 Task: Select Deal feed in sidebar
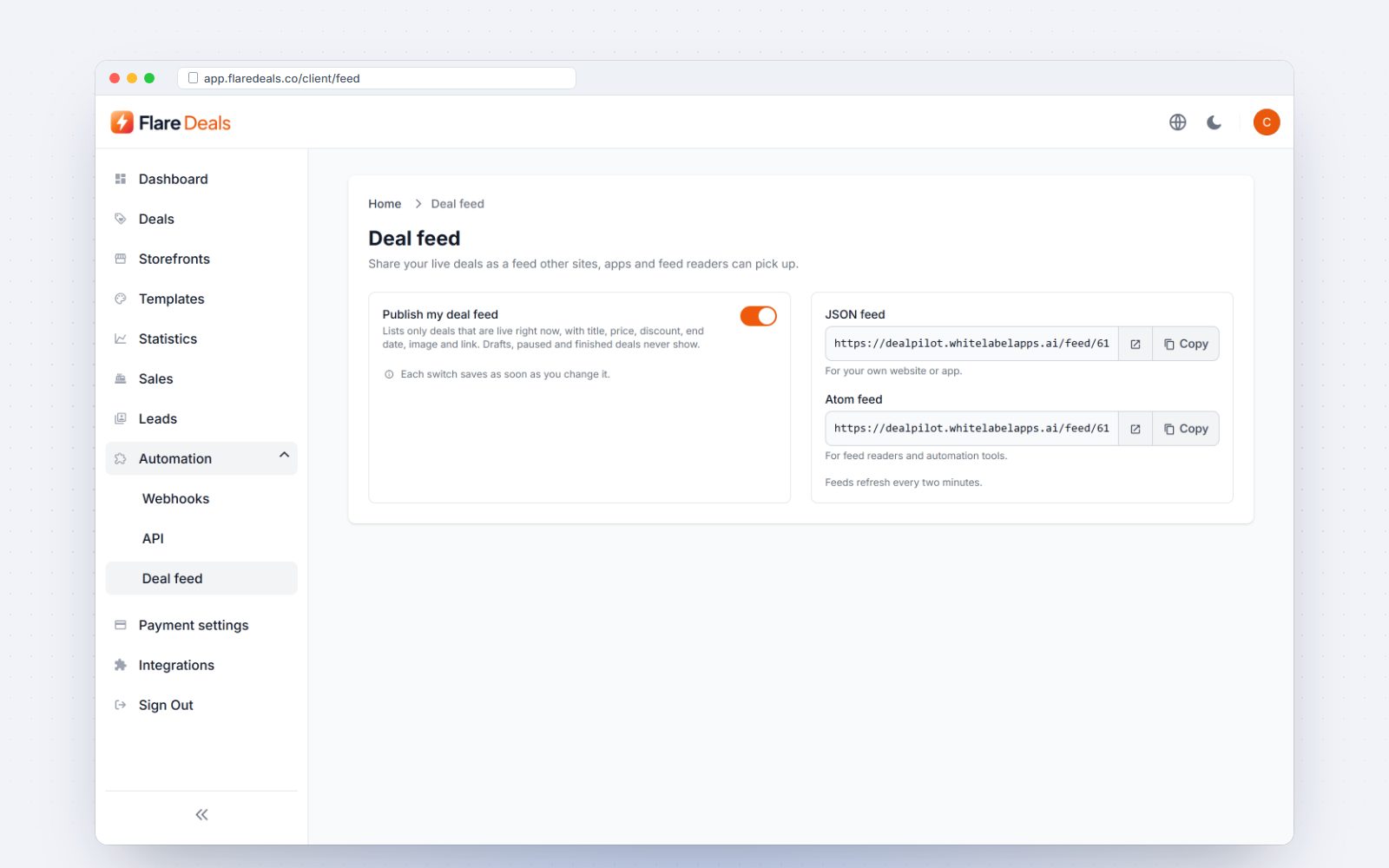(x=201, y=578)
